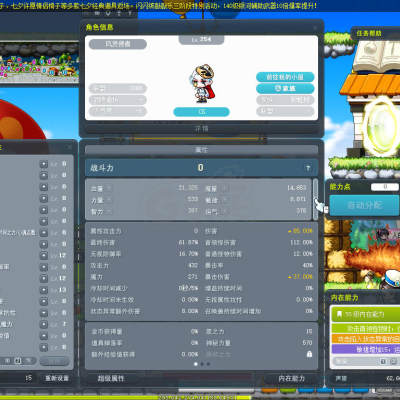This screenshot has height=400, width=400.
Task: Click the 自动分配 button
Action: point(364,205)
